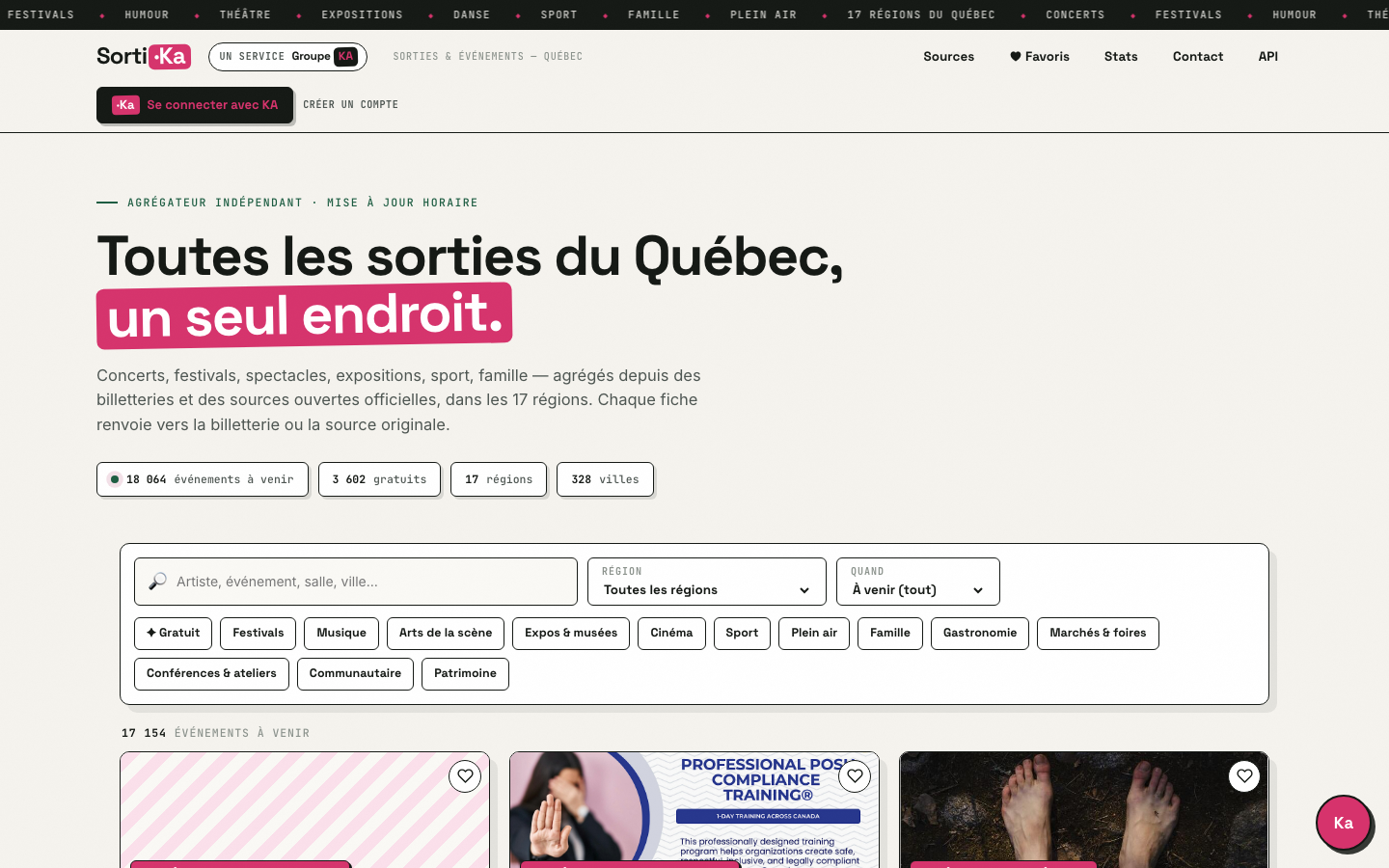The image size is (1389, 868).
Task: Click the EXPOSITIONS ticker text
Action: tap(362, 15)
